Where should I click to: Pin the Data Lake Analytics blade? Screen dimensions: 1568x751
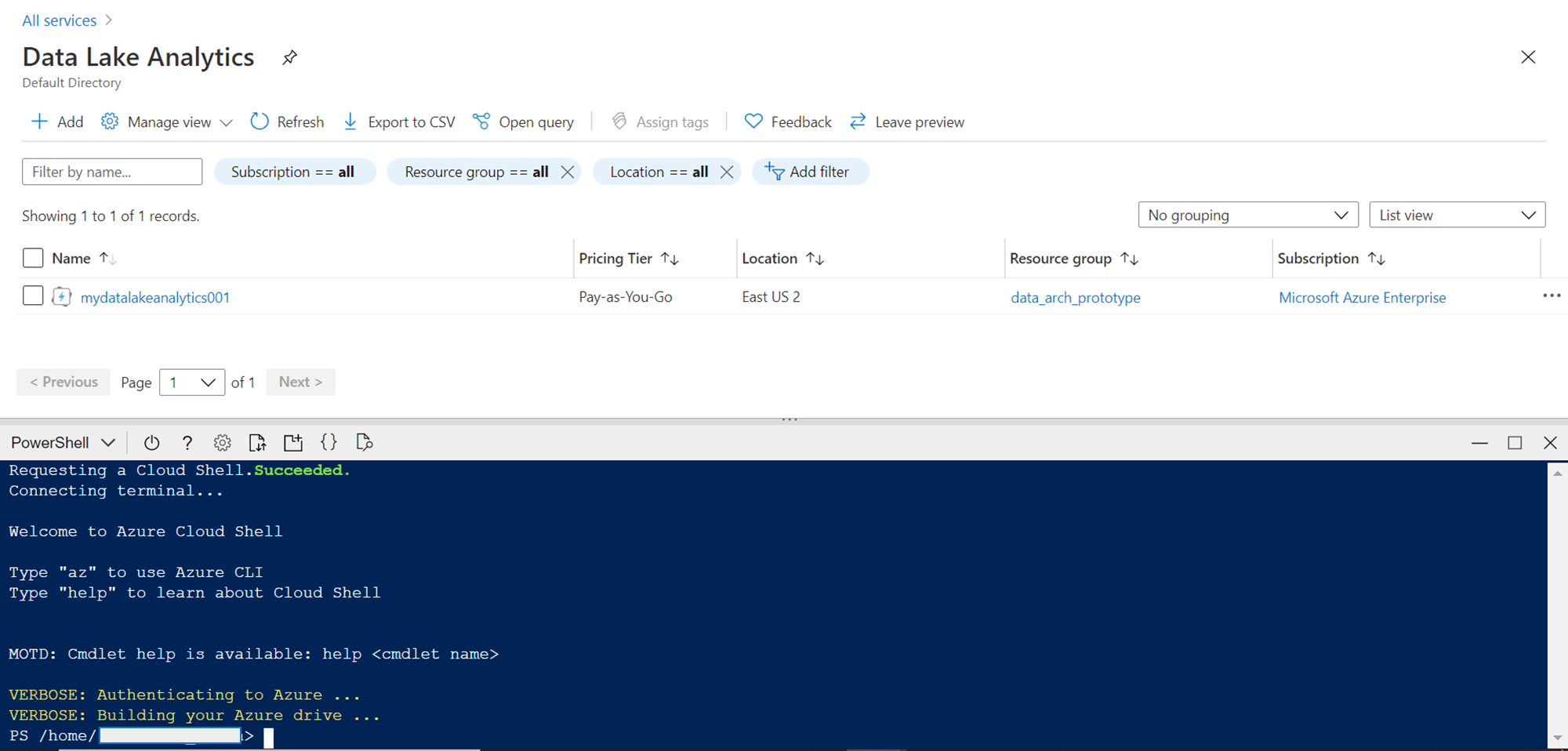(x=289, y=57)
